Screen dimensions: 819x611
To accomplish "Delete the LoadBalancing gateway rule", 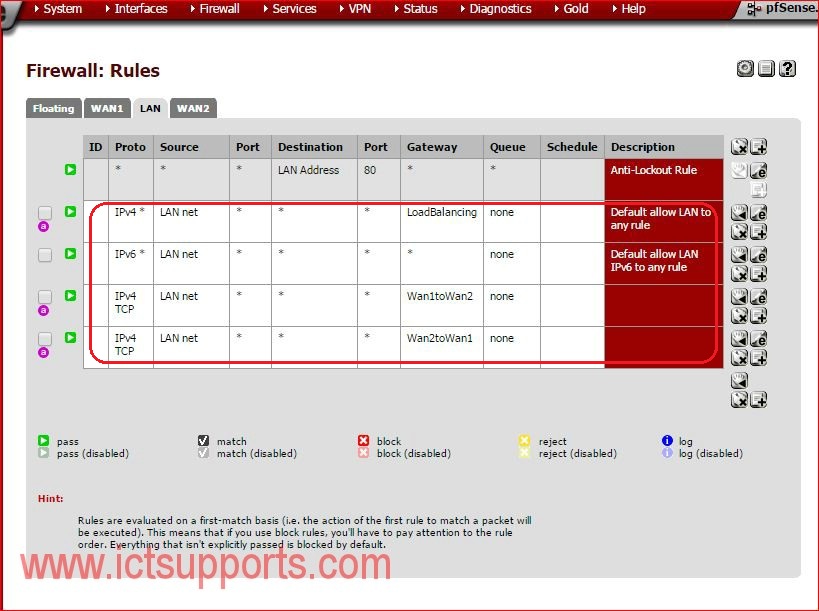I will pos(739,231).
